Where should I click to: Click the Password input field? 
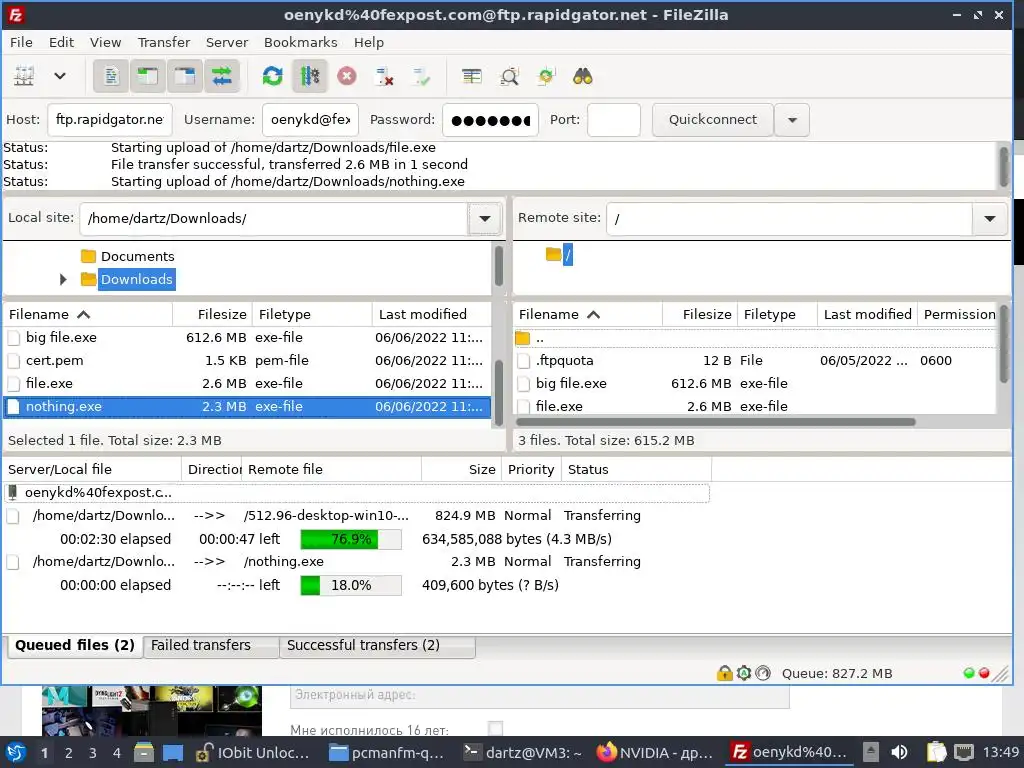click(x=490, y=120)
